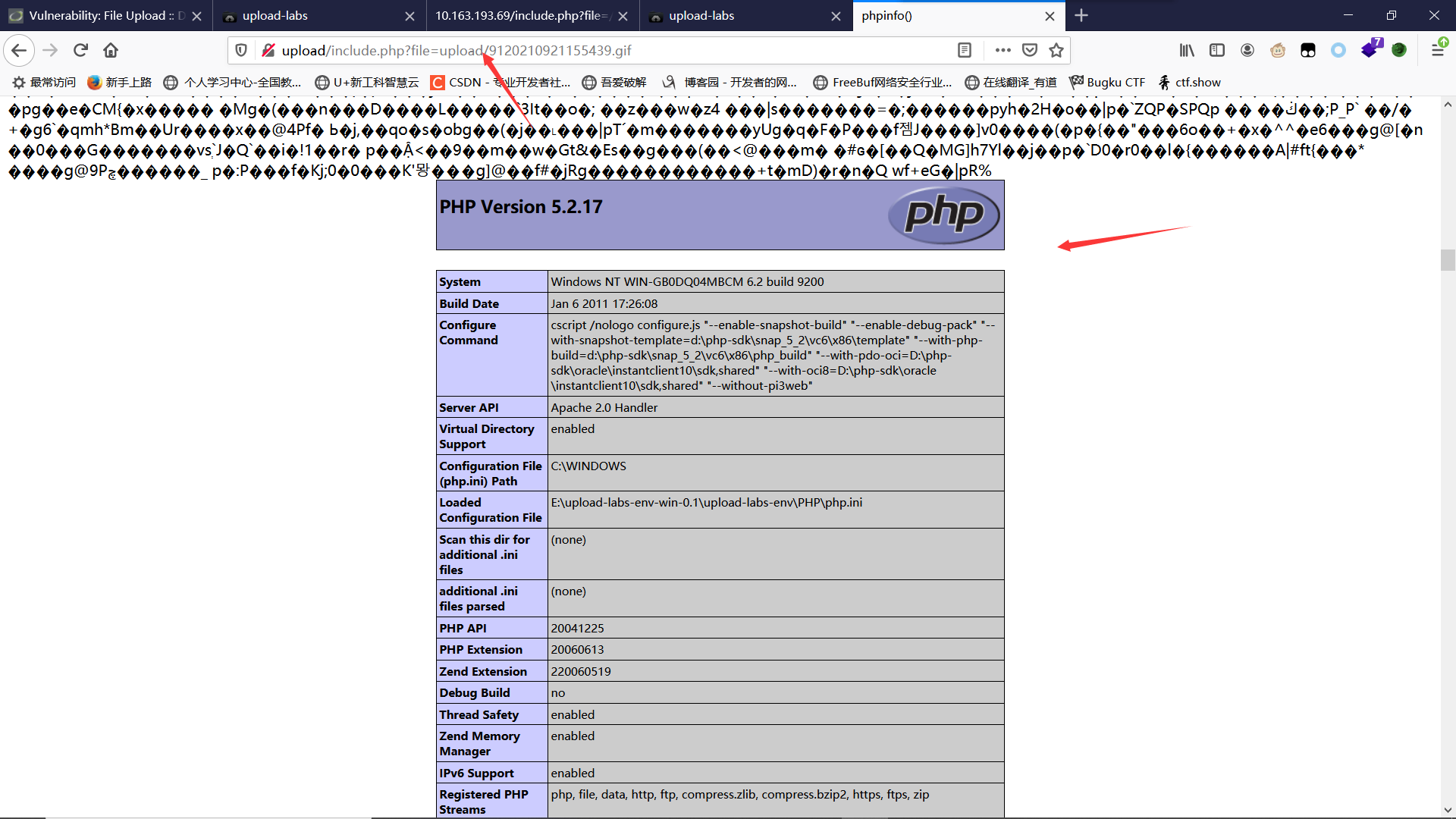This screenshot has width=1456, height=819.
Task: Open FreeBuf bookmark
Action: pos(882,82)
